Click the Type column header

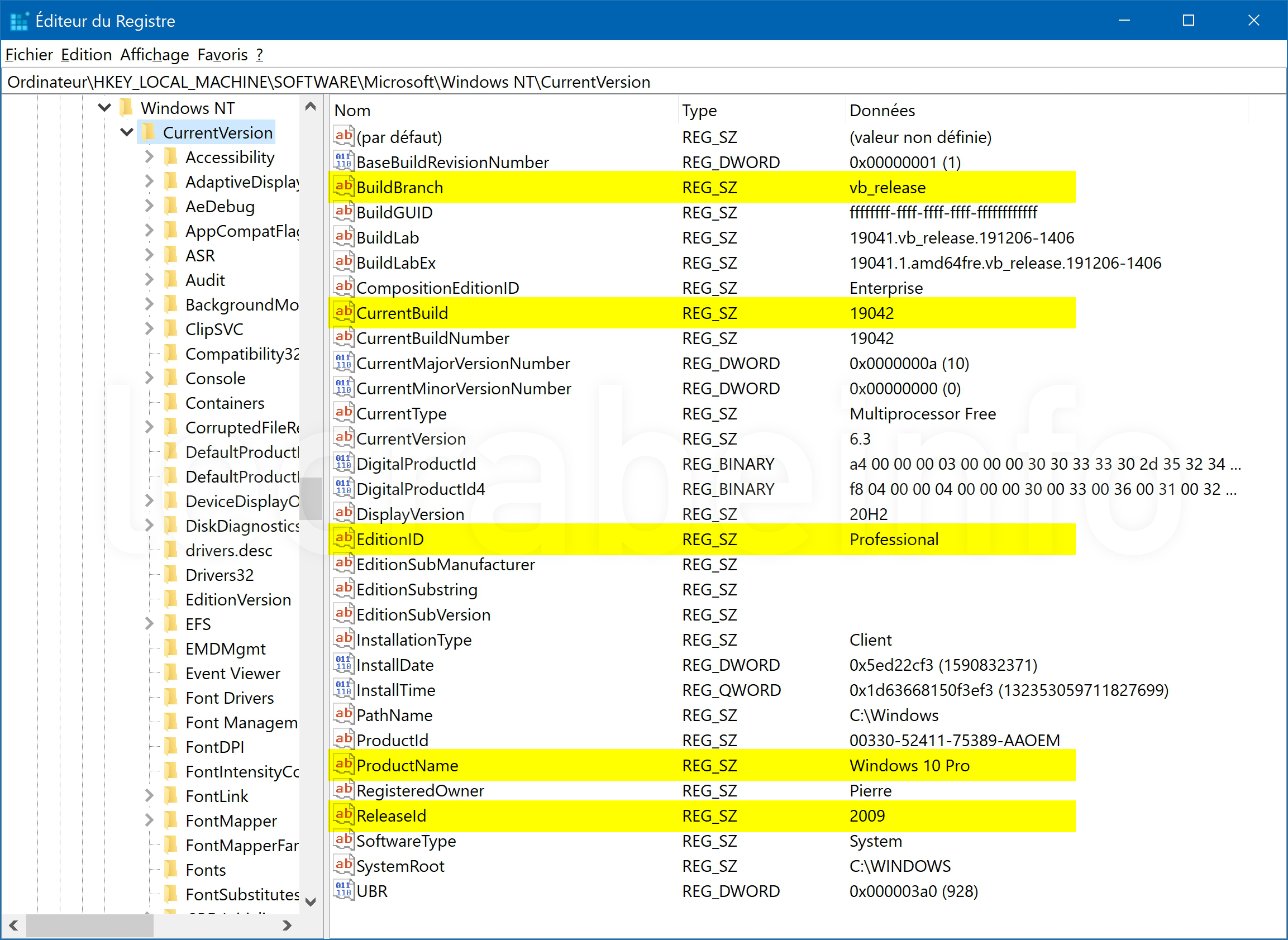(761, 110)
